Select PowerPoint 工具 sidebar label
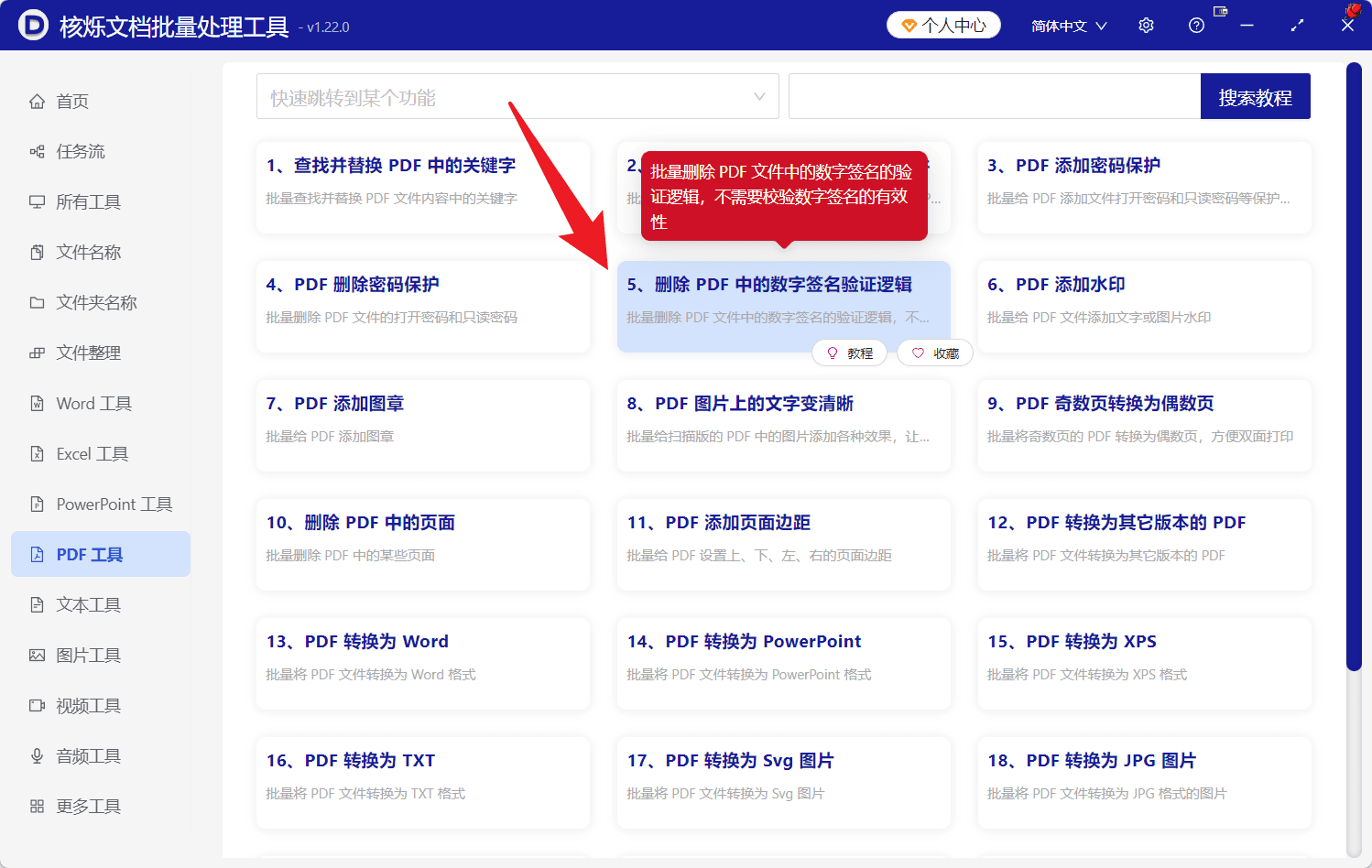This screenshot has width=1372, height=868. tap(114, 505)
